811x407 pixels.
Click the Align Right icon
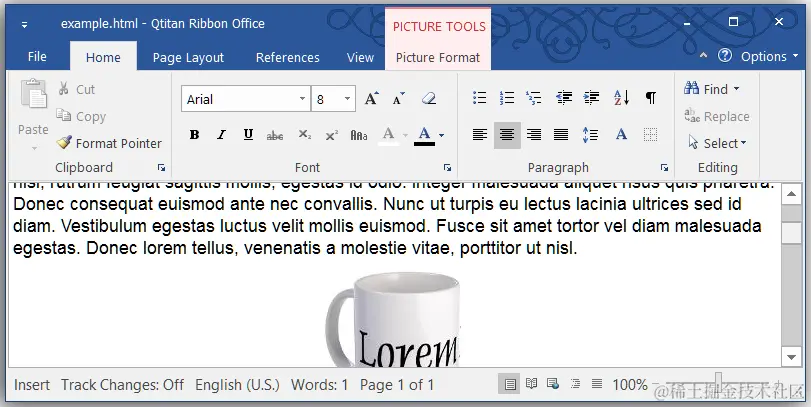tap(534, 135)
